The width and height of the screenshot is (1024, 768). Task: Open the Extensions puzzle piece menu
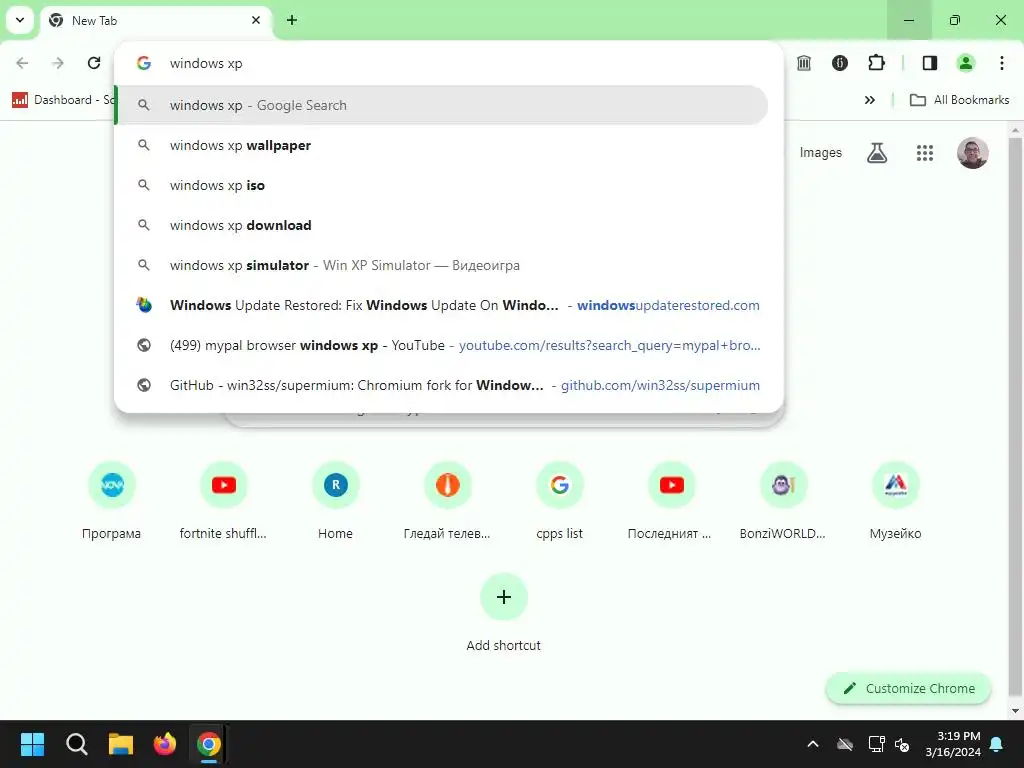[x=876, y=63]
